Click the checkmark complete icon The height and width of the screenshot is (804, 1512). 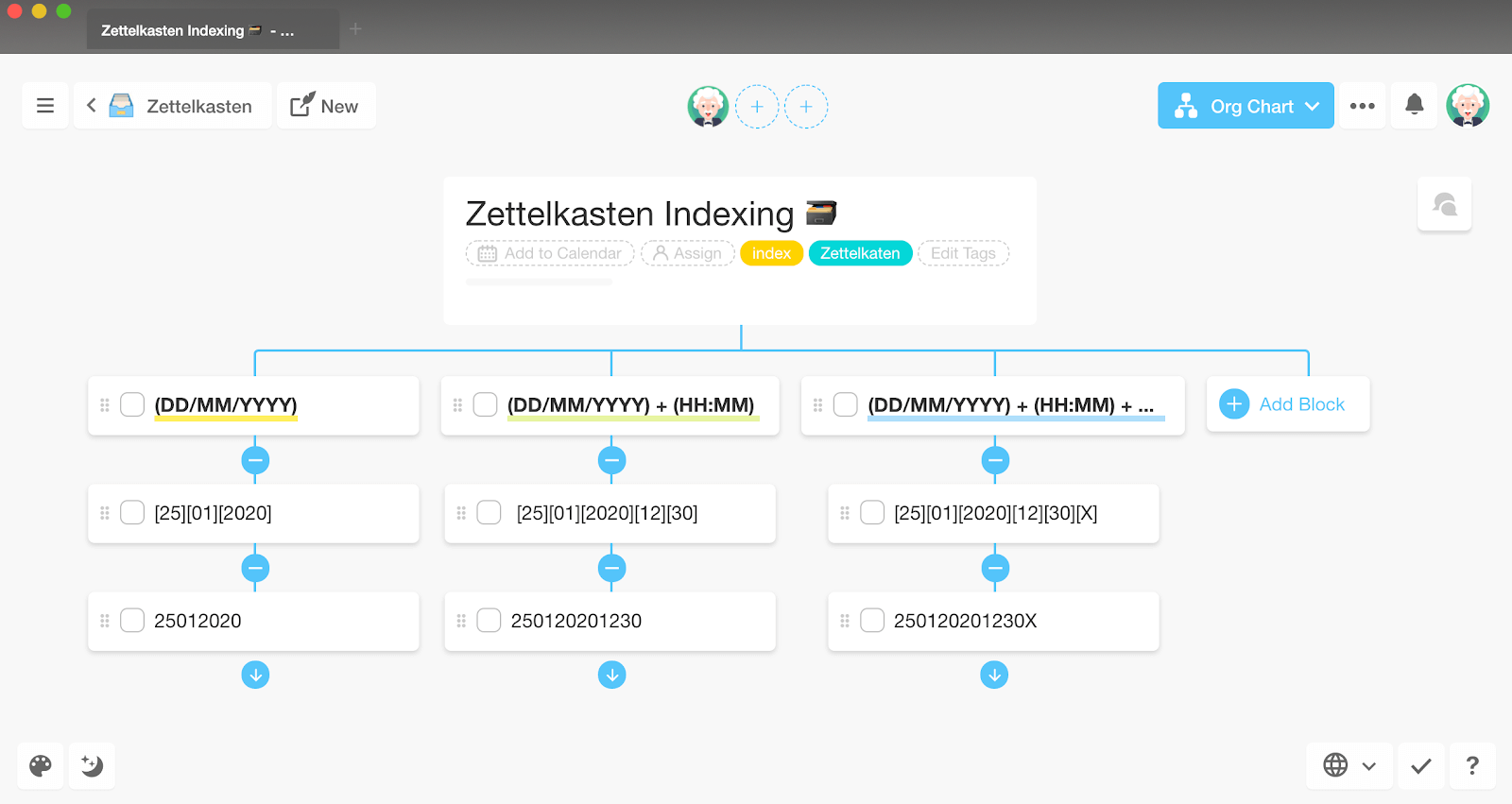click(1420, 765)
